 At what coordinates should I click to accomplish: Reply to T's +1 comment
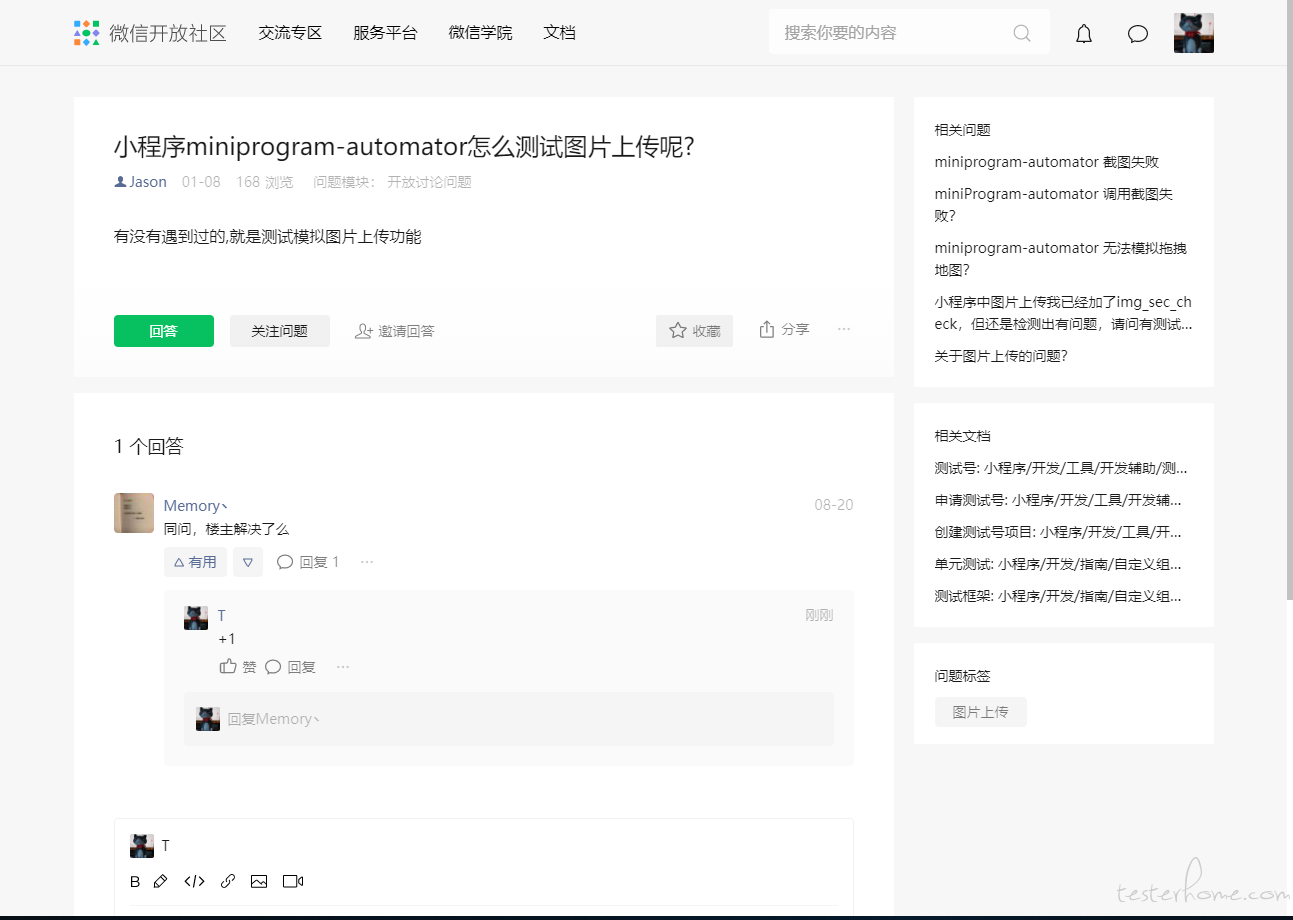[290, 667]
